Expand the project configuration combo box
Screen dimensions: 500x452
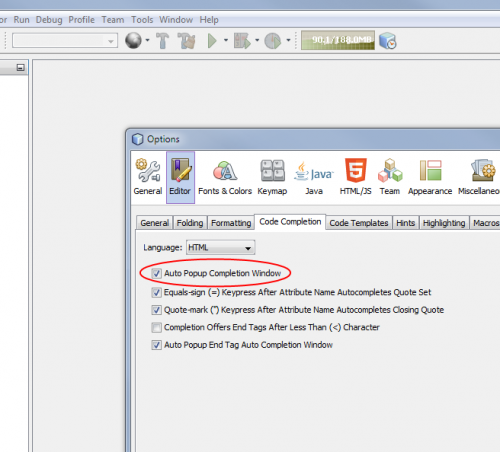click(x=65, y=41)
